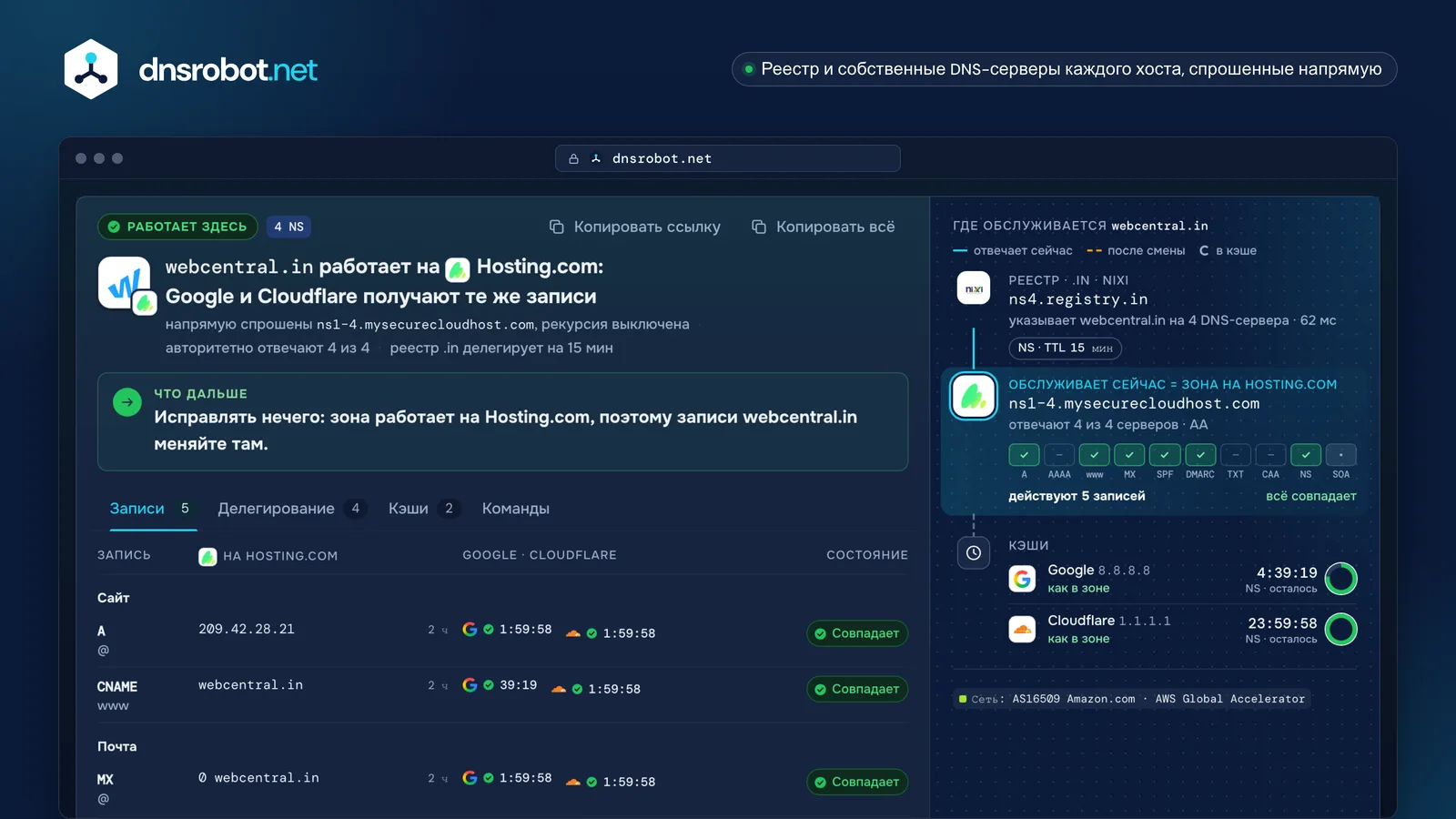
Task: Click the ns4.registry.in server name
Action: click(1078, 299)
